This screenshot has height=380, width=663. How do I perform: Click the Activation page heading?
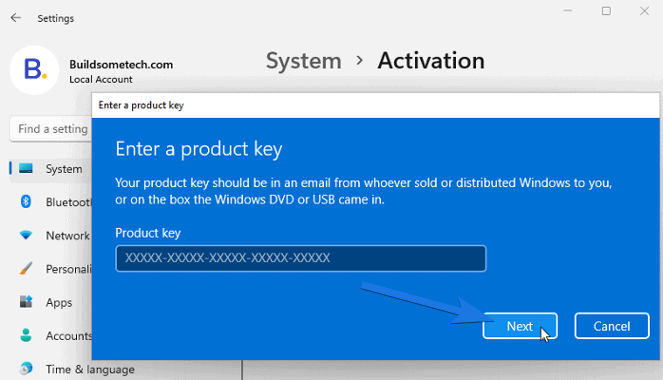(x=431, y=61)
